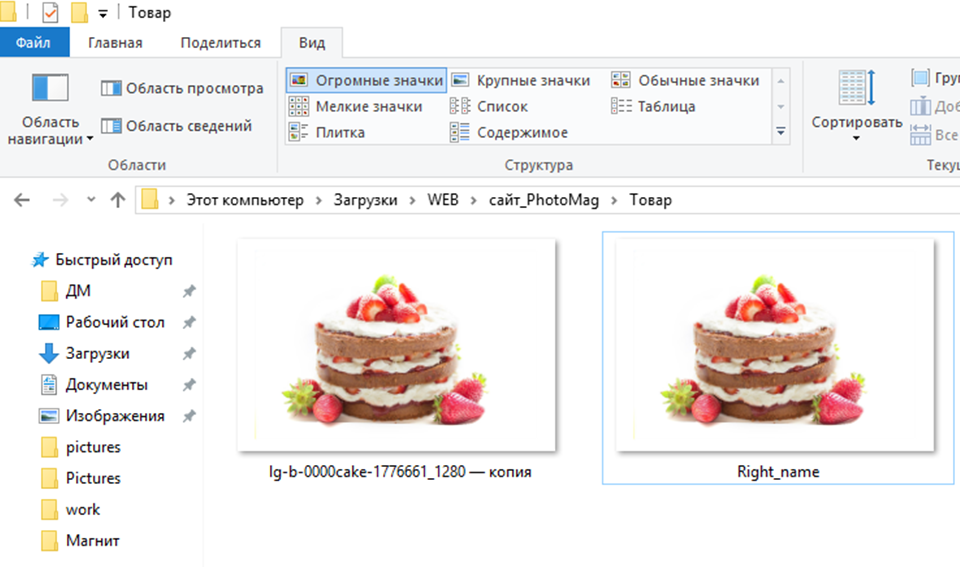Select the Right_name cake thumbnail

pos(775,345)
